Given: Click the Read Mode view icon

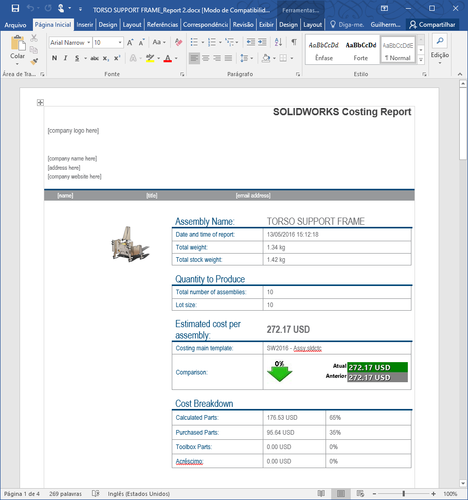Looking at the screenshot, I should click(321, 493).
